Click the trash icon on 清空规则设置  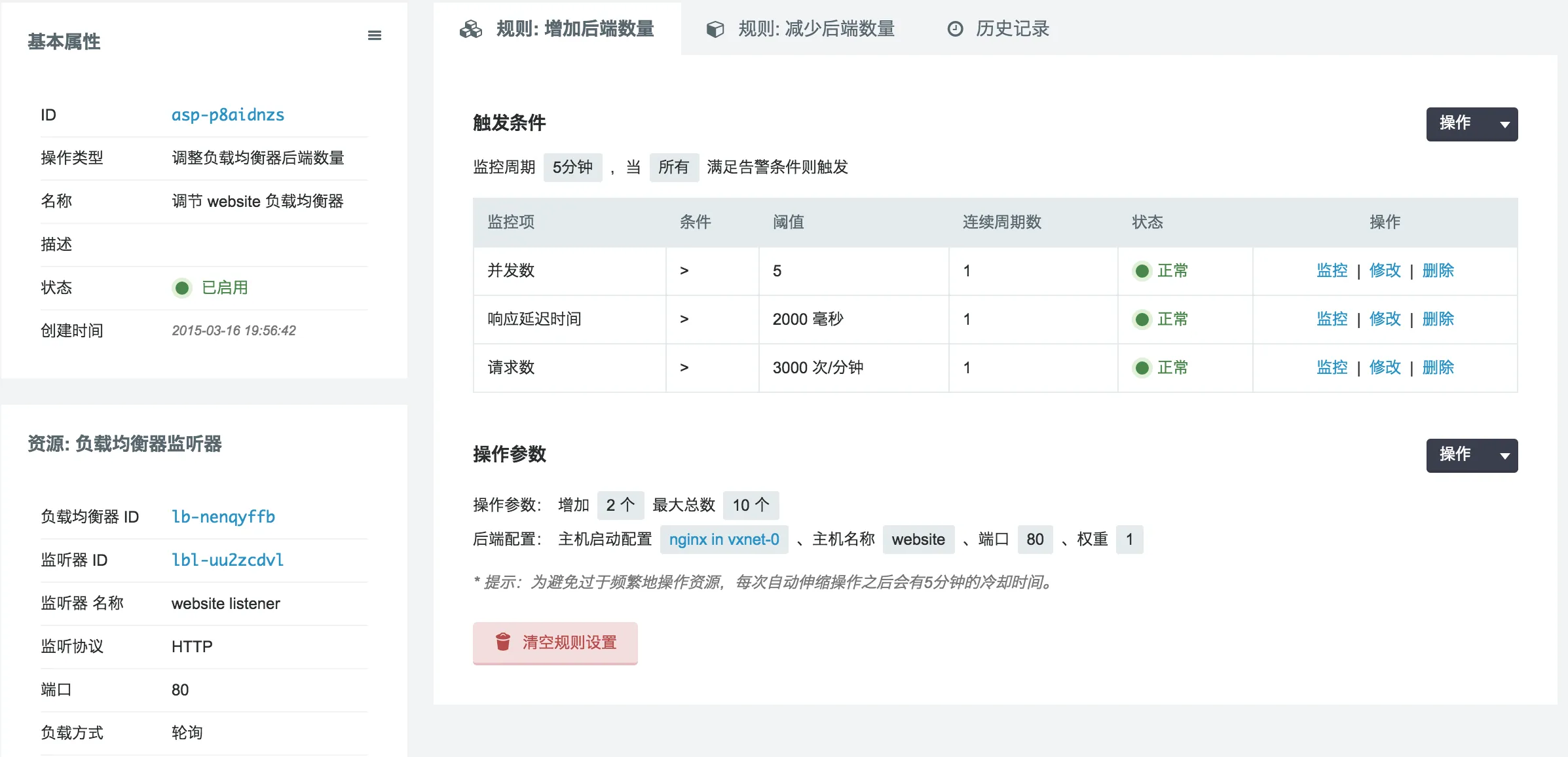pyautogui.click(x=503, y=642)
